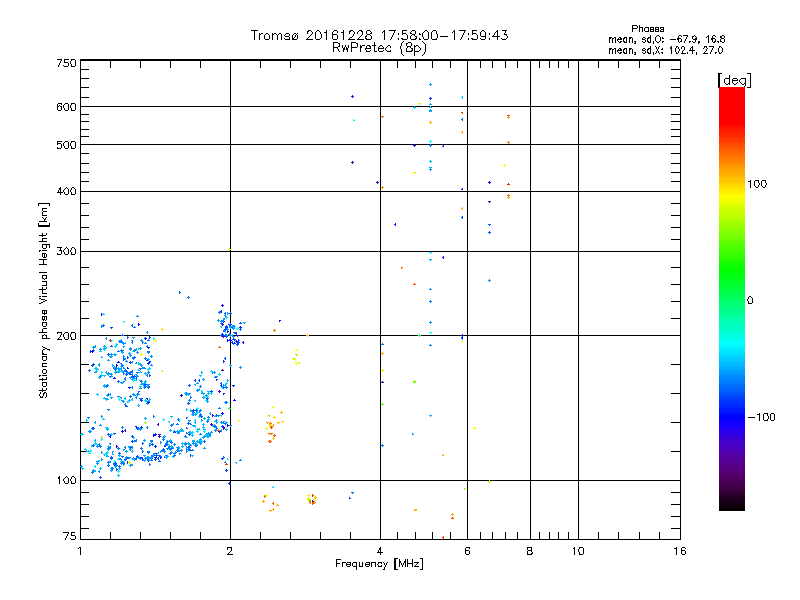The width and height of the screenshot is (800, 600).
Task: Click x-axis tick label '4'
Action: (x=380, y=551)
